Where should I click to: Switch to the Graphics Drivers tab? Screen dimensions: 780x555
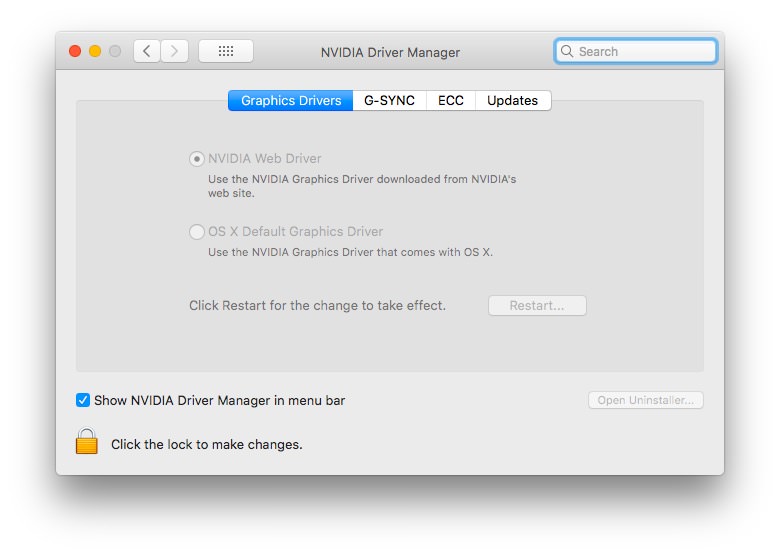pos(291,100)
